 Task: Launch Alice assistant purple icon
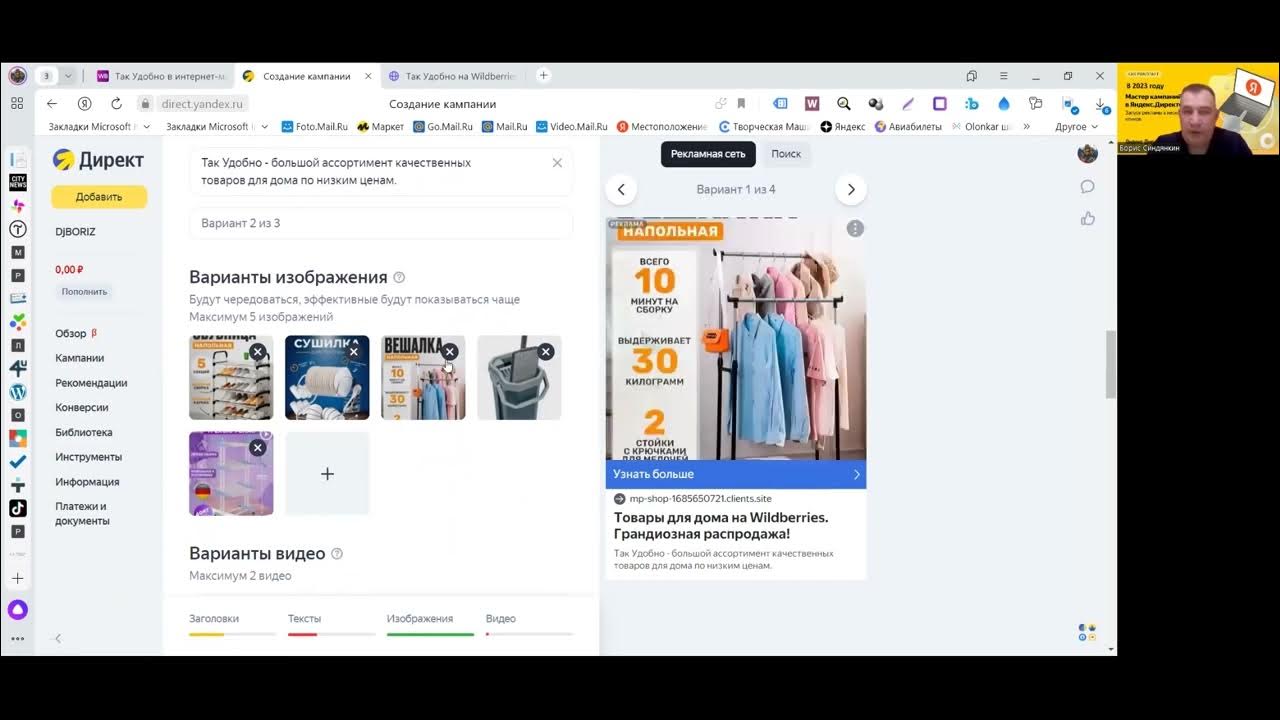pyautogui.click(x=18, y=610)
